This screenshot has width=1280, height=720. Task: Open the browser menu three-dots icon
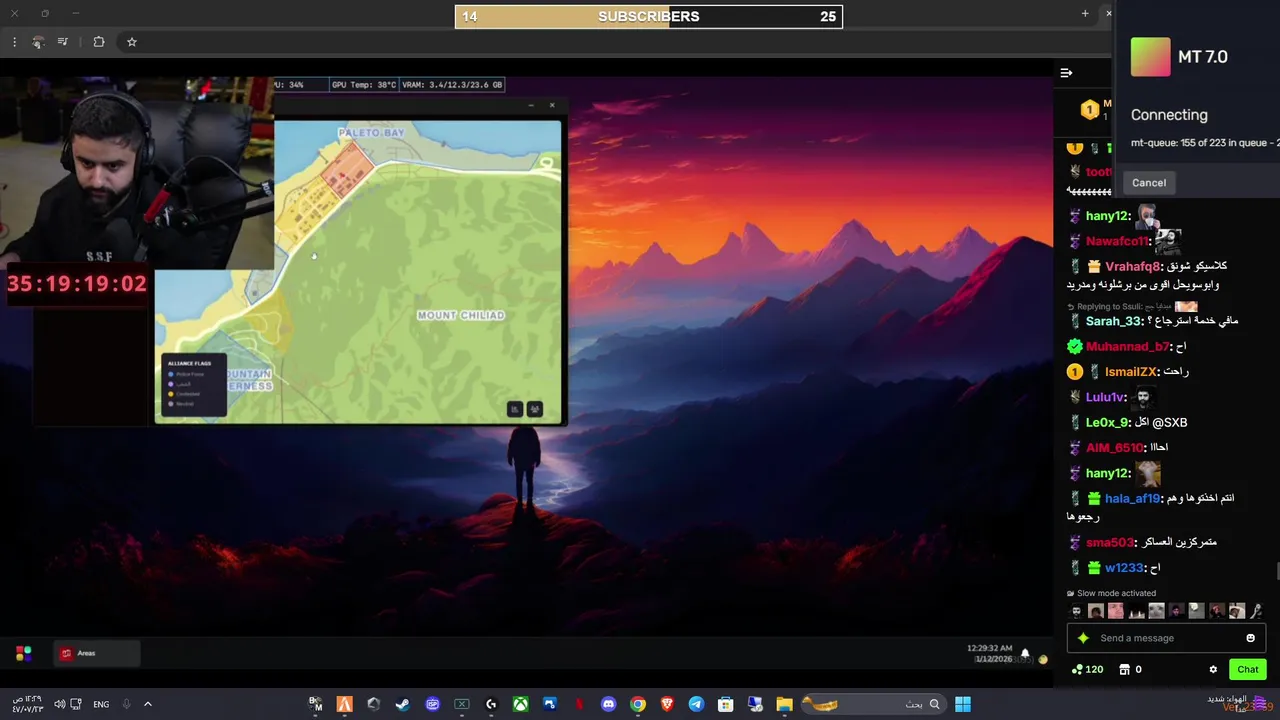14,42
